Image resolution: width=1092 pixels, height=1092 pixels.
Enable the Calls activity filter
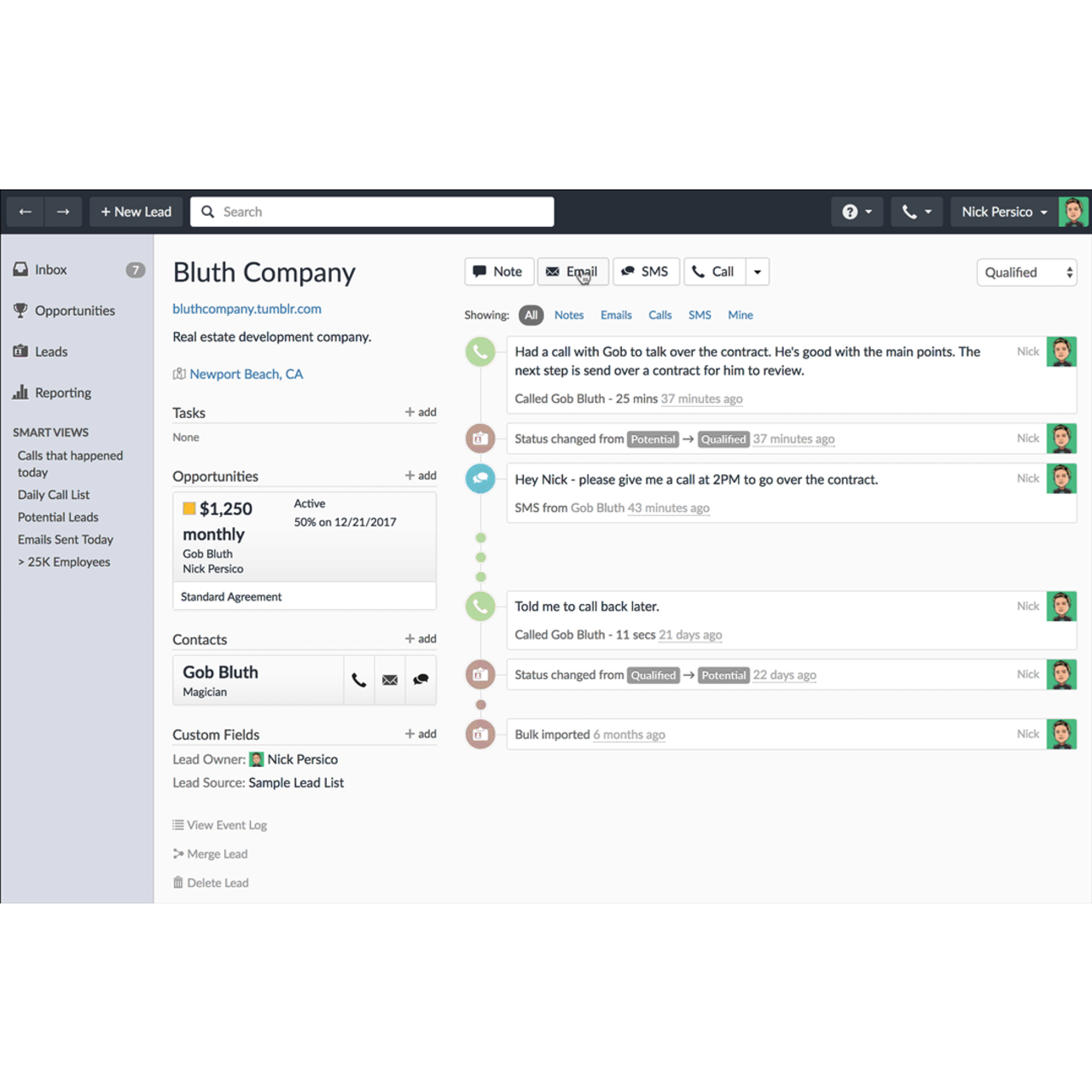pyautogui.click(x=659, y=315)
